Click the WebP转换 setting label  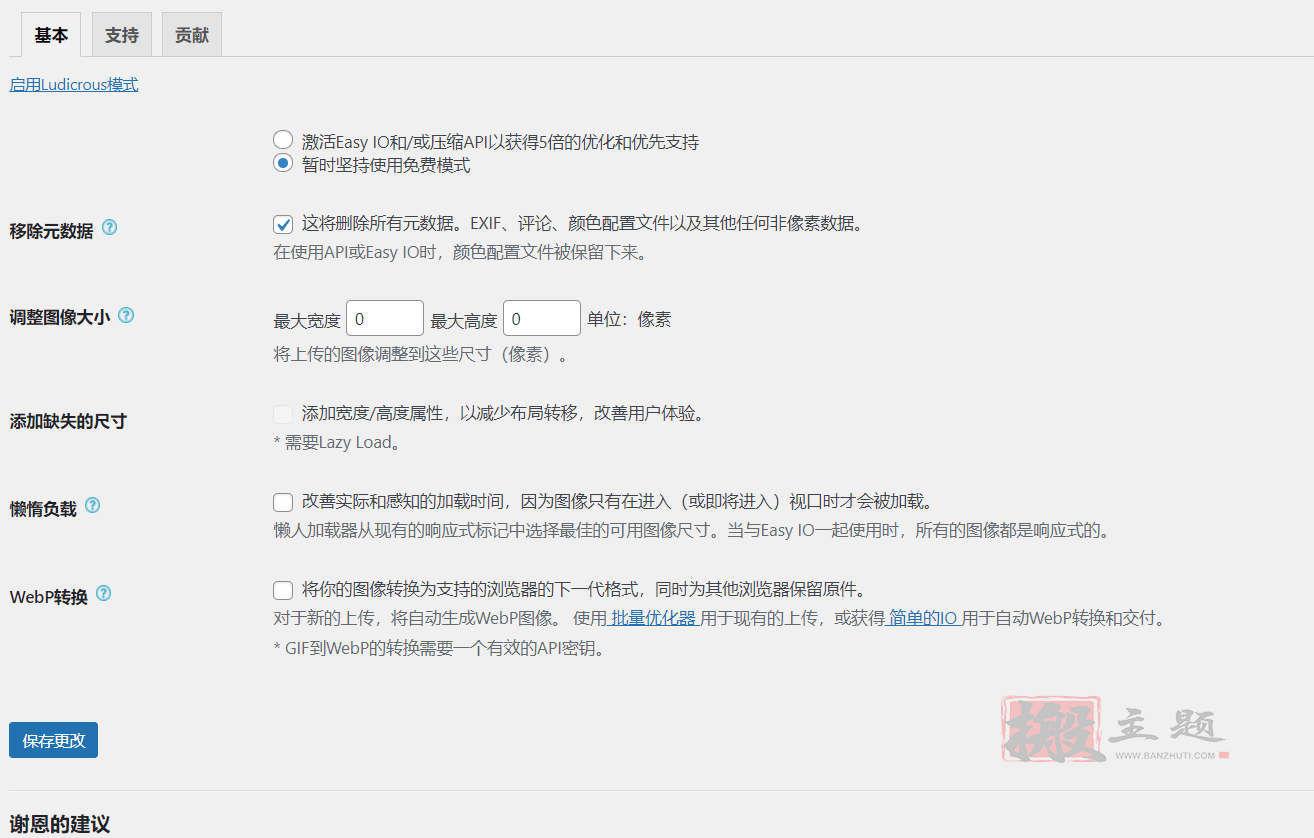49,597
